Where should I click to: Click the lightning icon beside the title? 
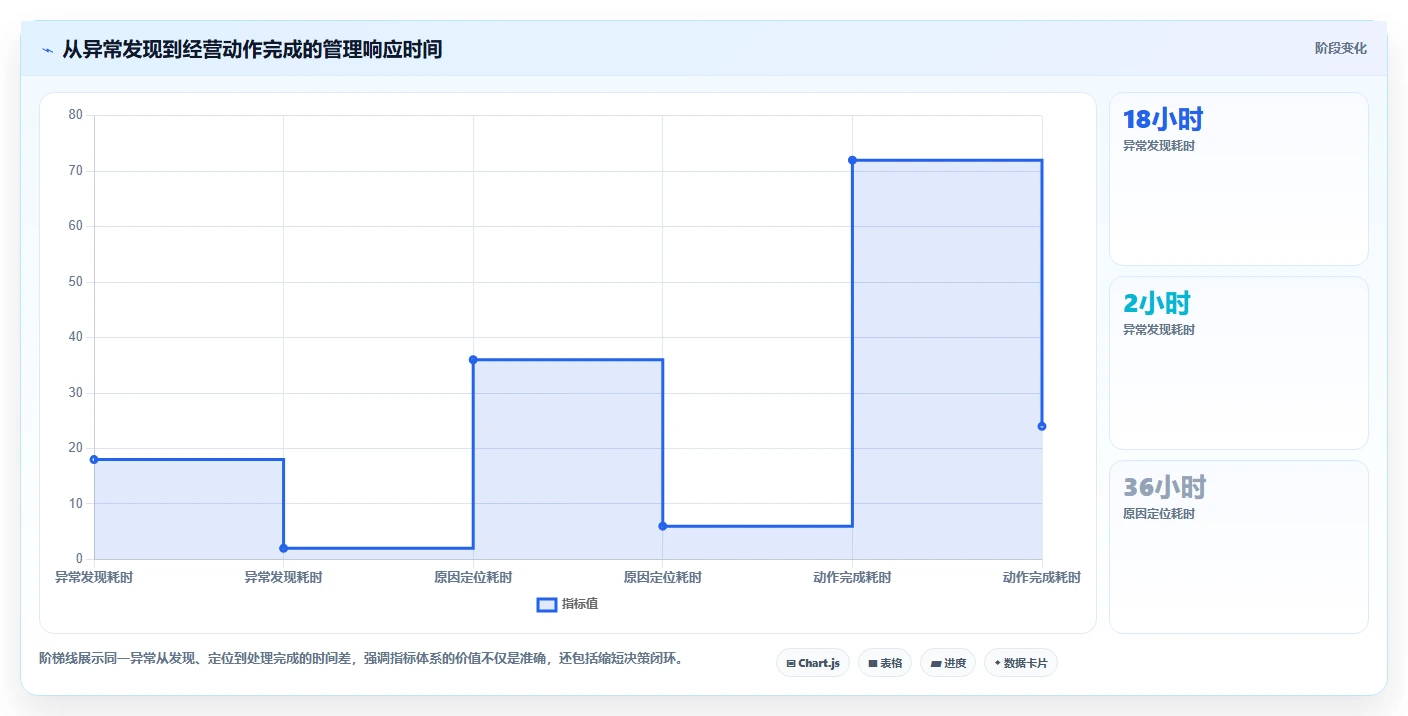47,50
